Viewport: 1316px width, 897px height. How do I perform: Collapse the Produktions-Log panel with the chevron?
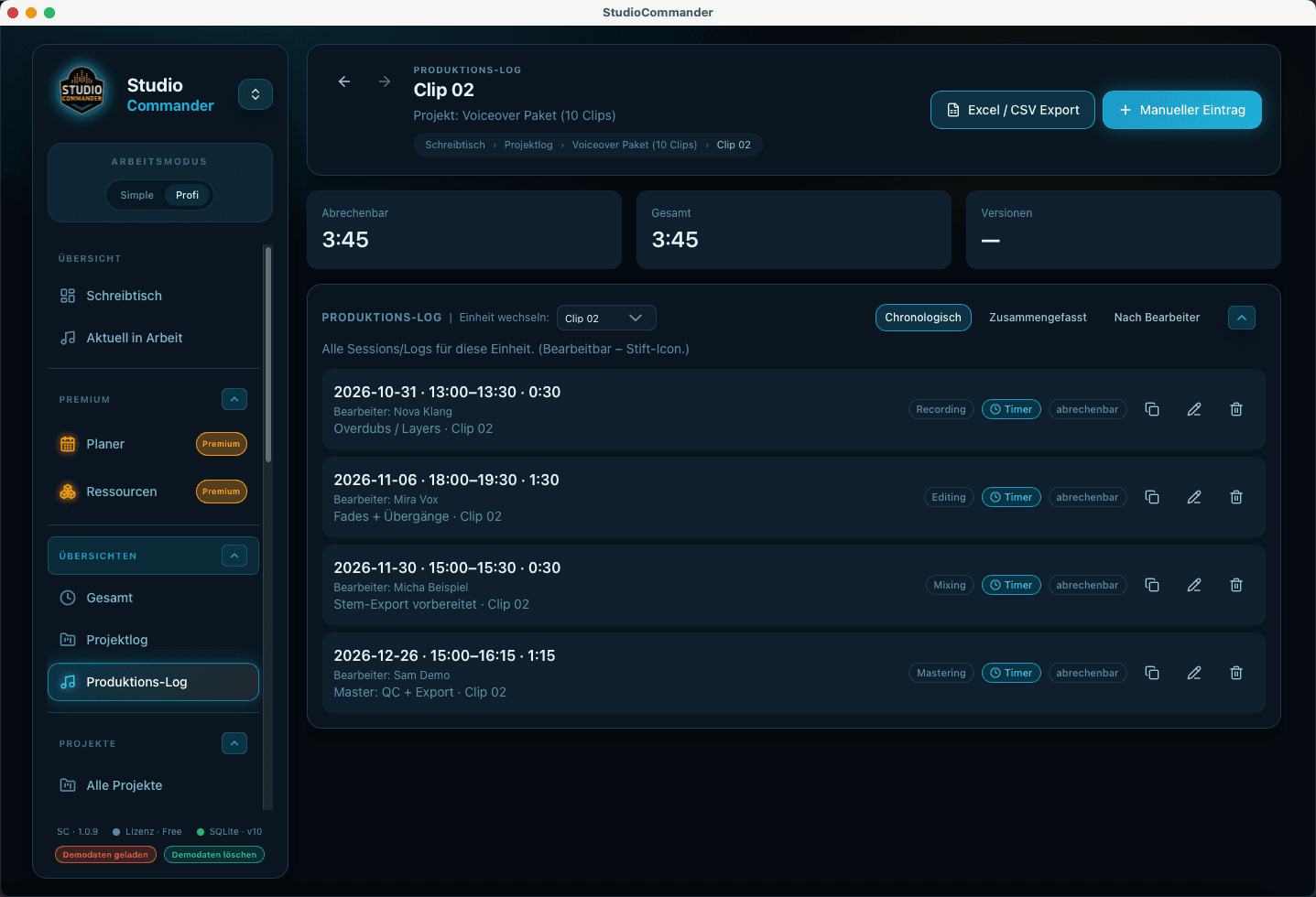click(1241, 318)
